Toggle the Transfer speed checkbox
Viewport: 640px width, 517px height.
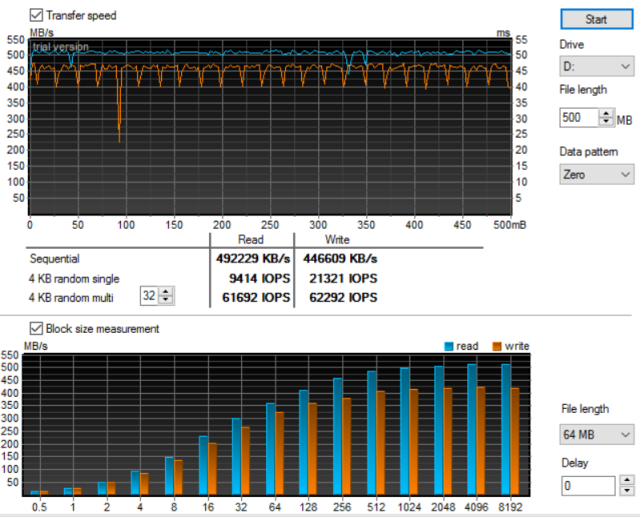pyautogui.click(x=37, y=15)
